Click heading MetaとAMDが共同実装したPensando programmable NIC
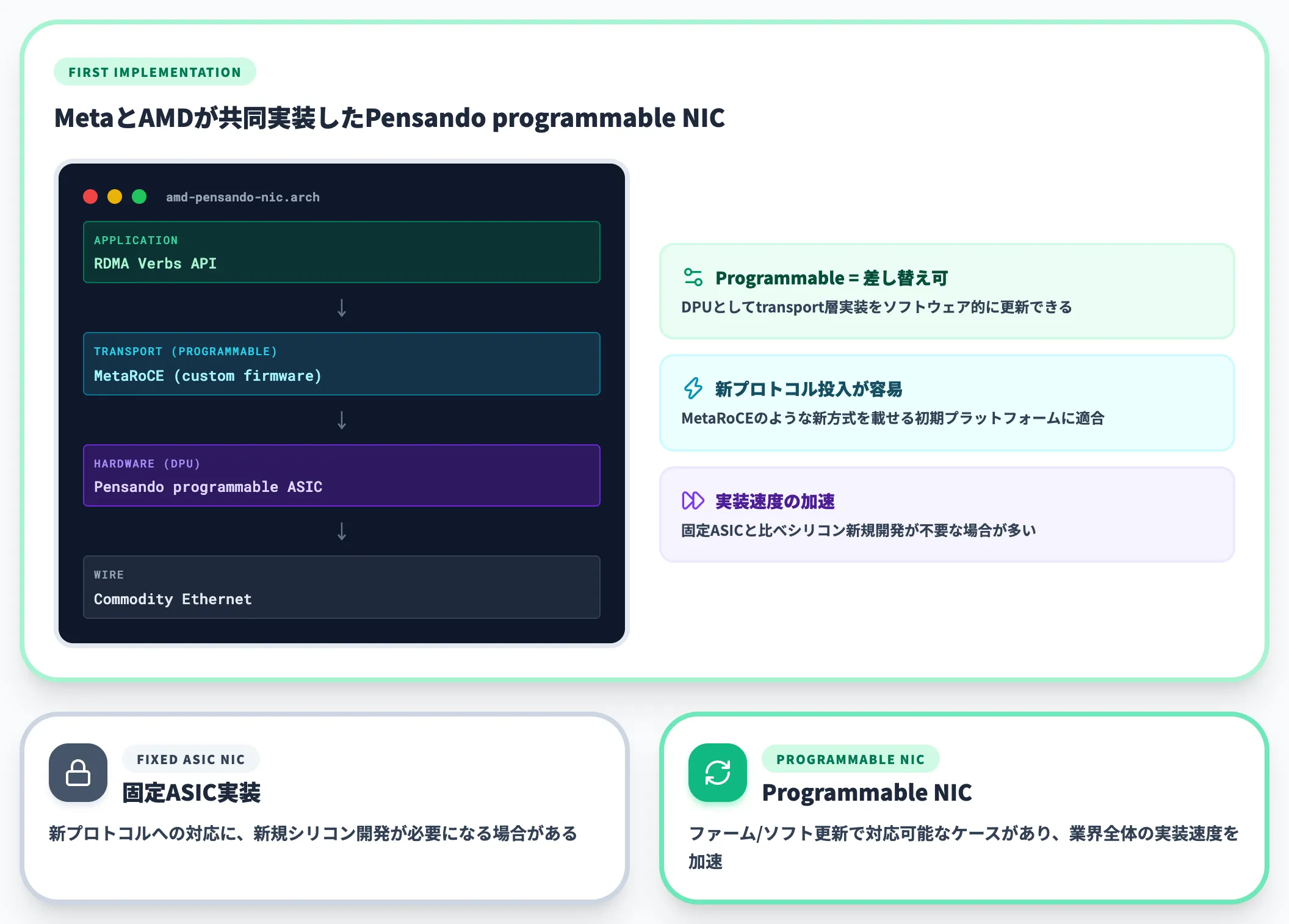This screenshot has width=1289, height=924. 389,118
